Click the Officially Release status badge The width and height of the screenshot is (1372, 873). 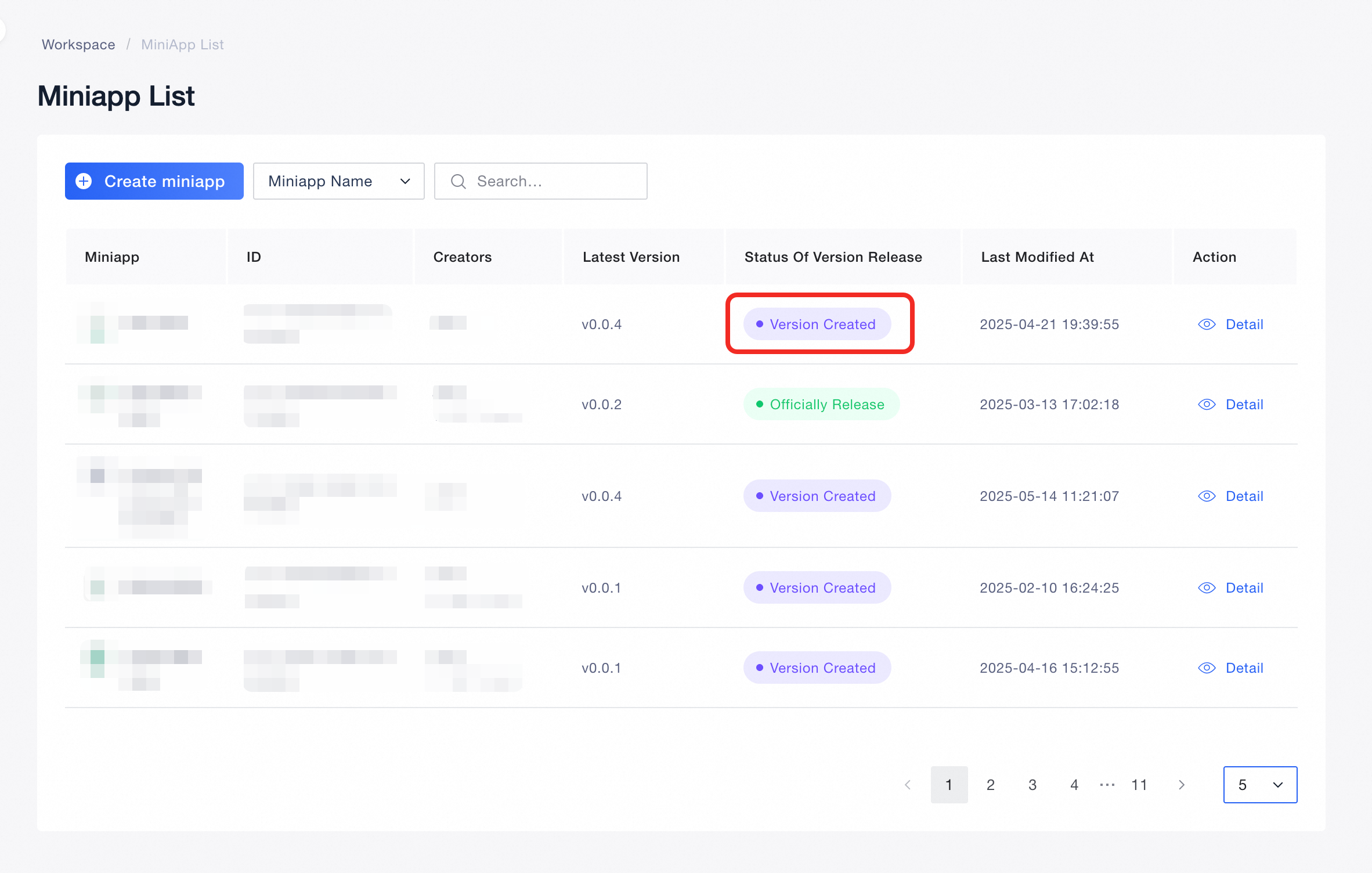(x=821, y=405)
